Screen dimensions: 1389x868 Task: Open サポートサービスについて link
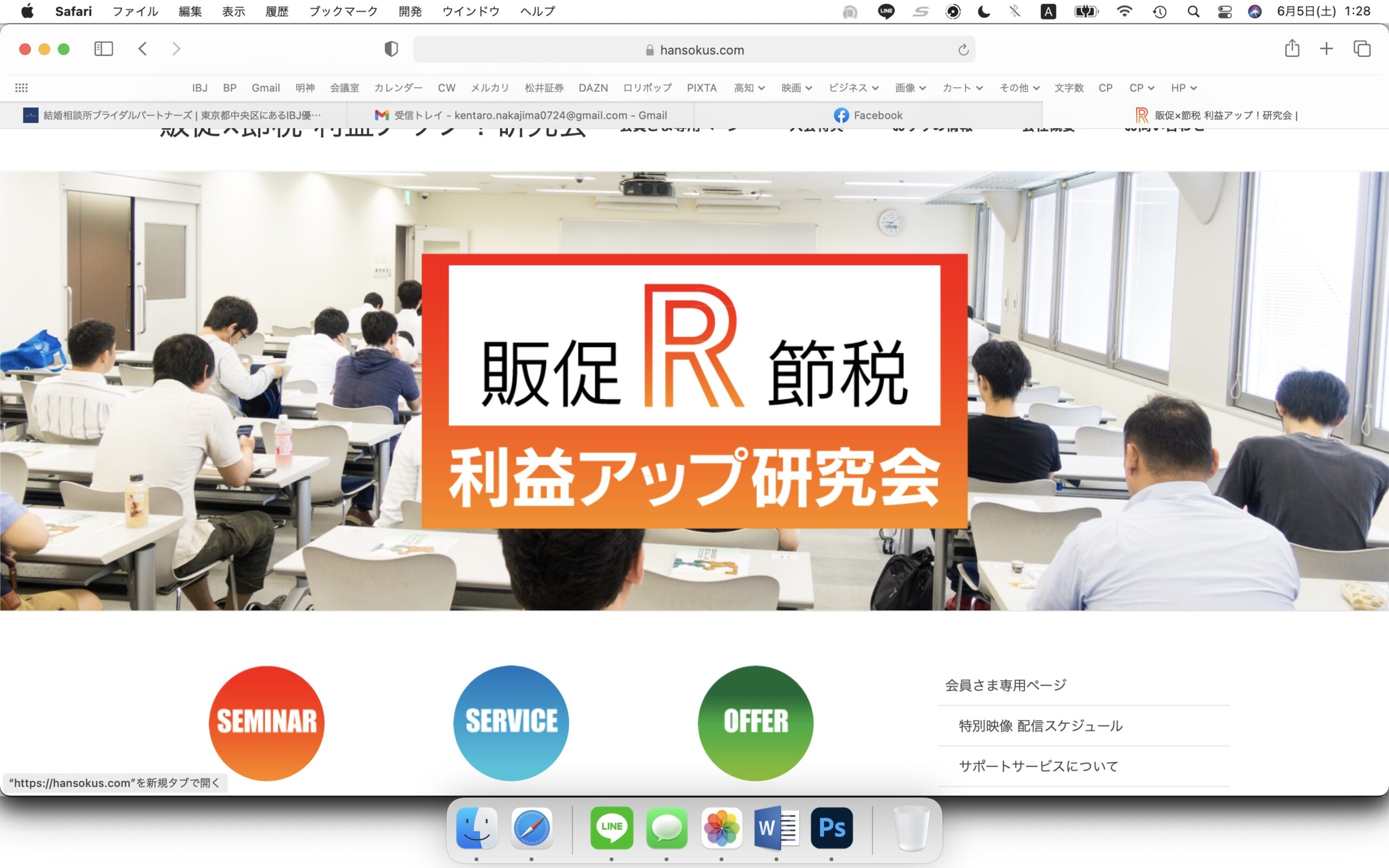[x=1038, y=766]
